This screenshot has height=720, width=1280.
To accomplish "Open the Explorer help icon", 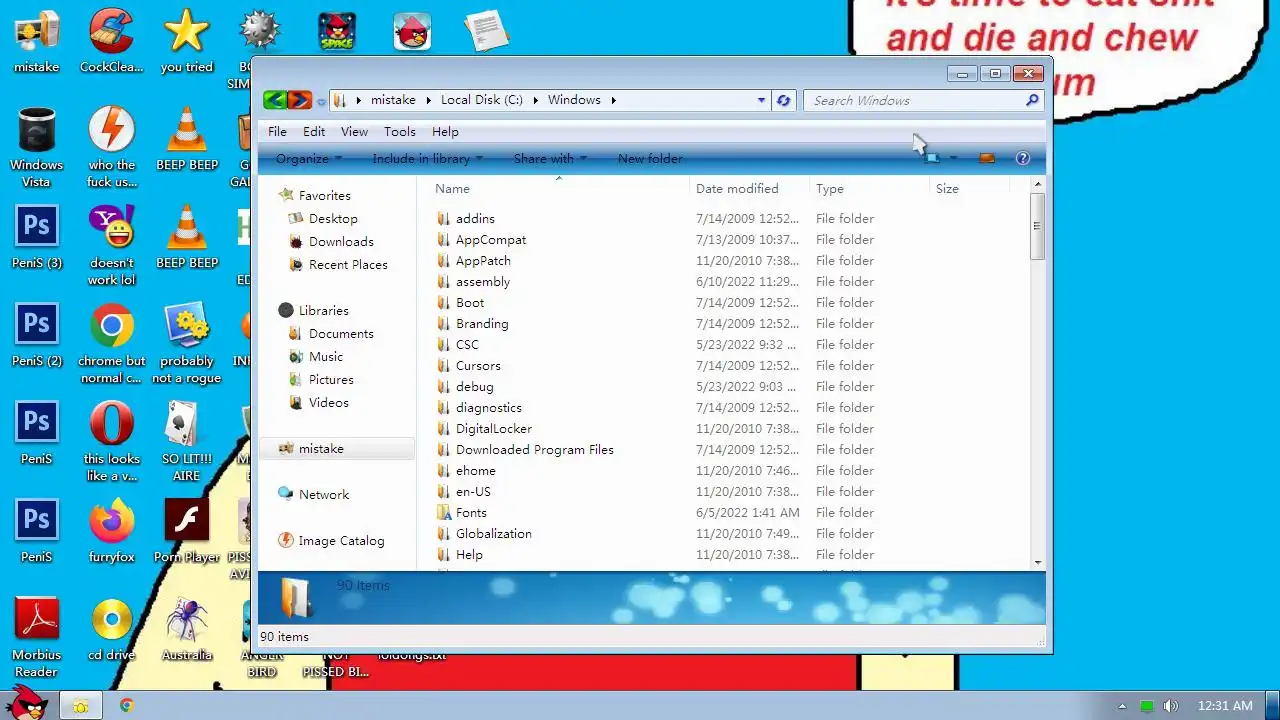I will pos(1022,158).
